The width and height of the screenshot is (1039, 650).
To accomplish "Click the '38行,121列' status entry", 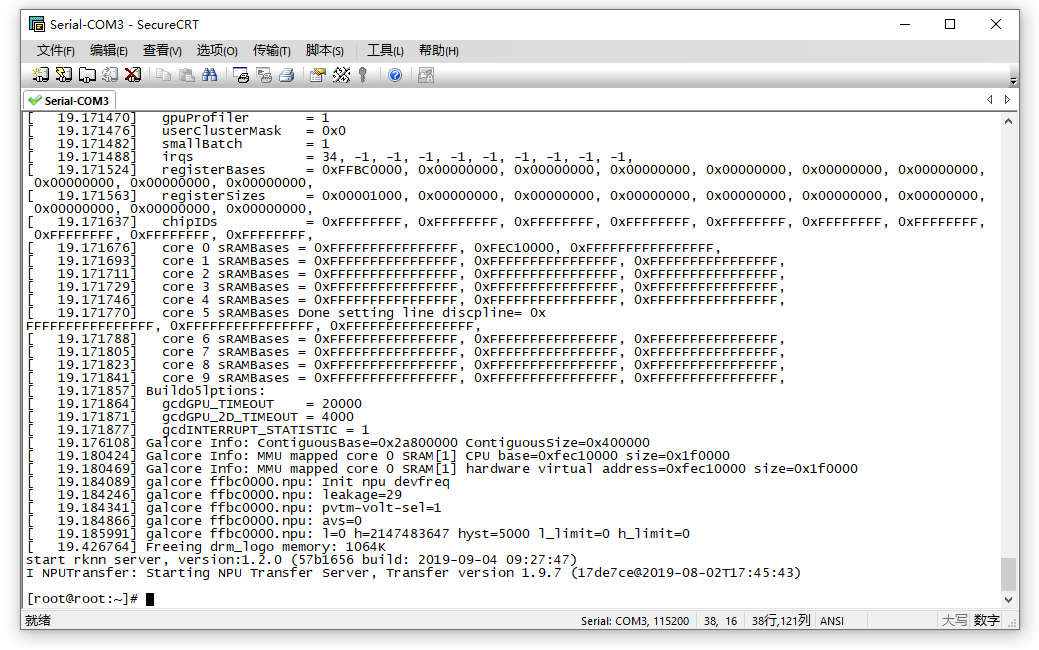I will click(x=781, y=621).
